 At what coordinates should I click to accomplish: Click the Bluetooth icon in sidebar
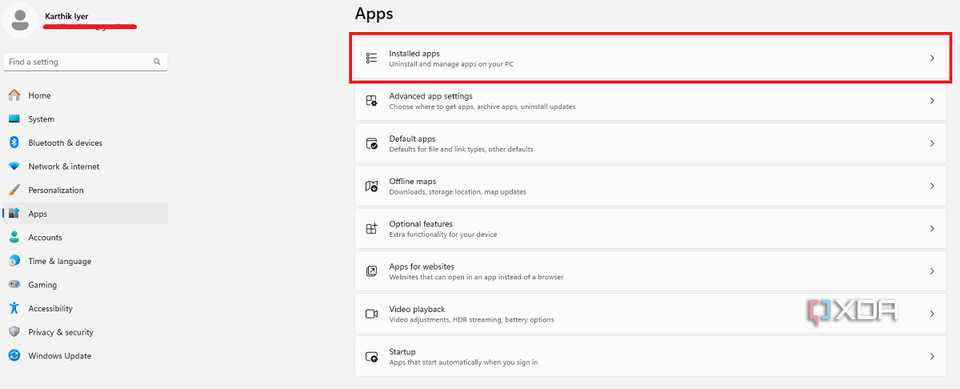click(14, 143)
